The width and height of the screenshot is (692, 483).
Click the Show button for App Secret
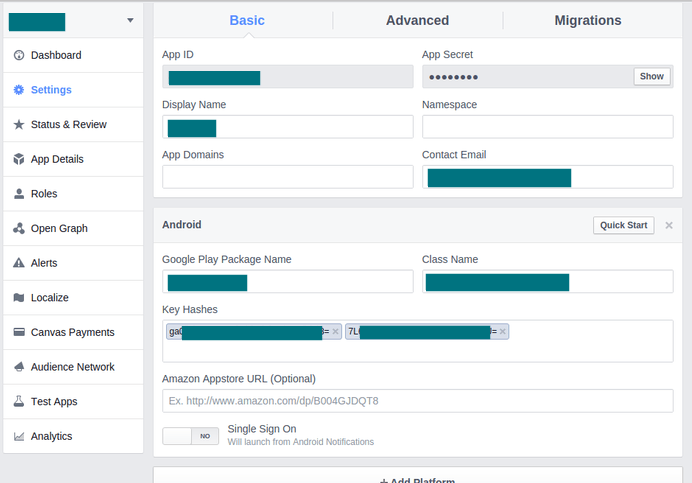651,77
